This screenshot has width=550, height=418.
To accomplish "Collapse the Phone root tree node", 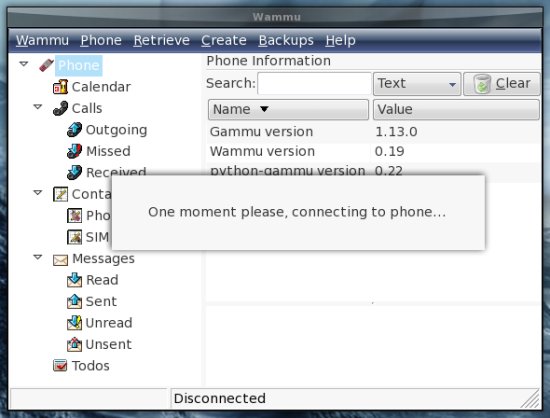I will (24, 64).
